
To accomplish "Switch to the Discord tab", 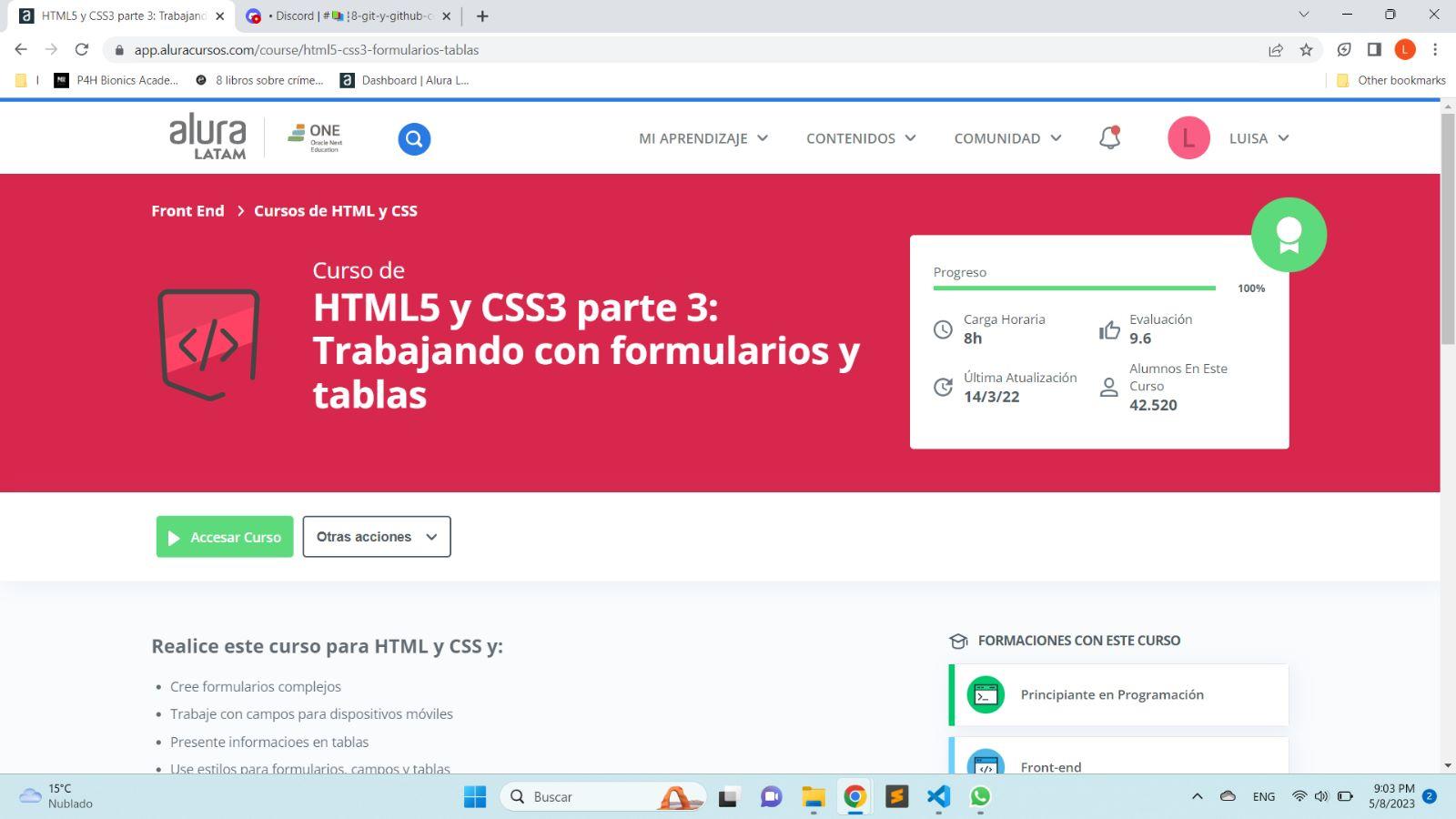I will tap(349, 15).
